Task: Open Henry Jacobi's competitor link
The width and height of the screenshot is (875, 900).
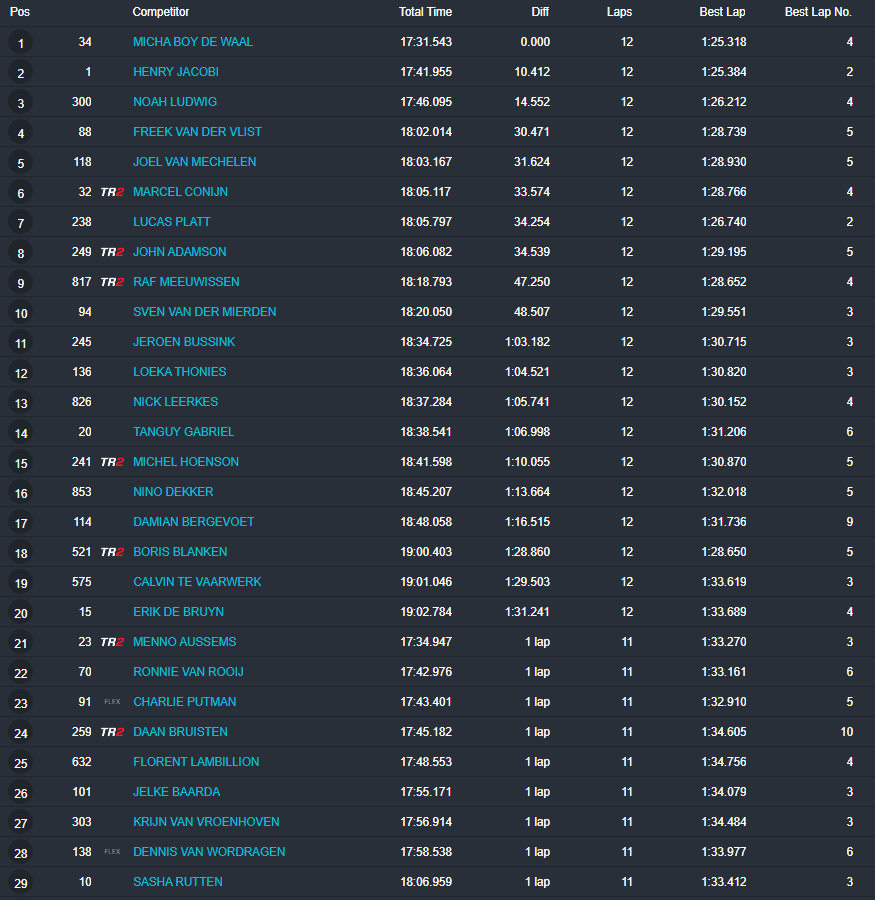Action: point(176,72)
